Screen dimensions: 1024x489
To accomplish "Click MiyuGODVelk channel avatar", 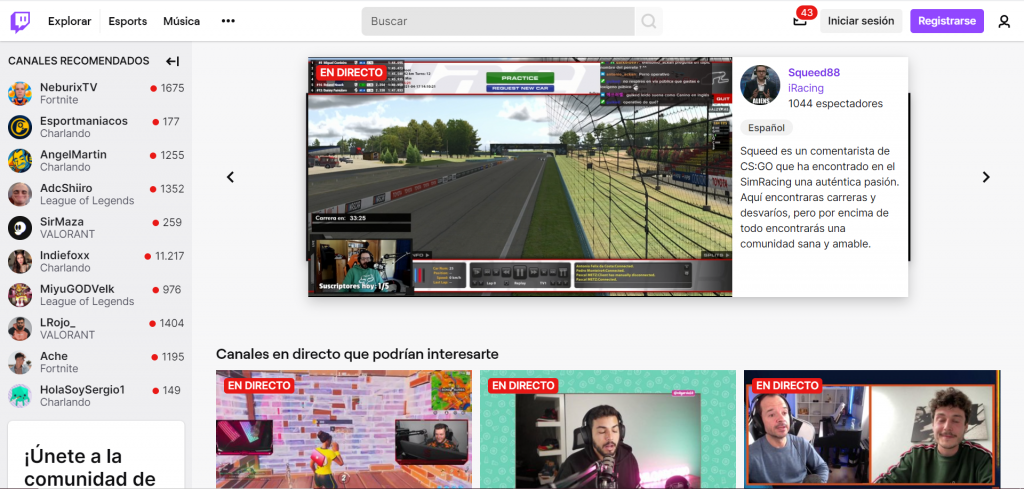I will click(20, 295).
